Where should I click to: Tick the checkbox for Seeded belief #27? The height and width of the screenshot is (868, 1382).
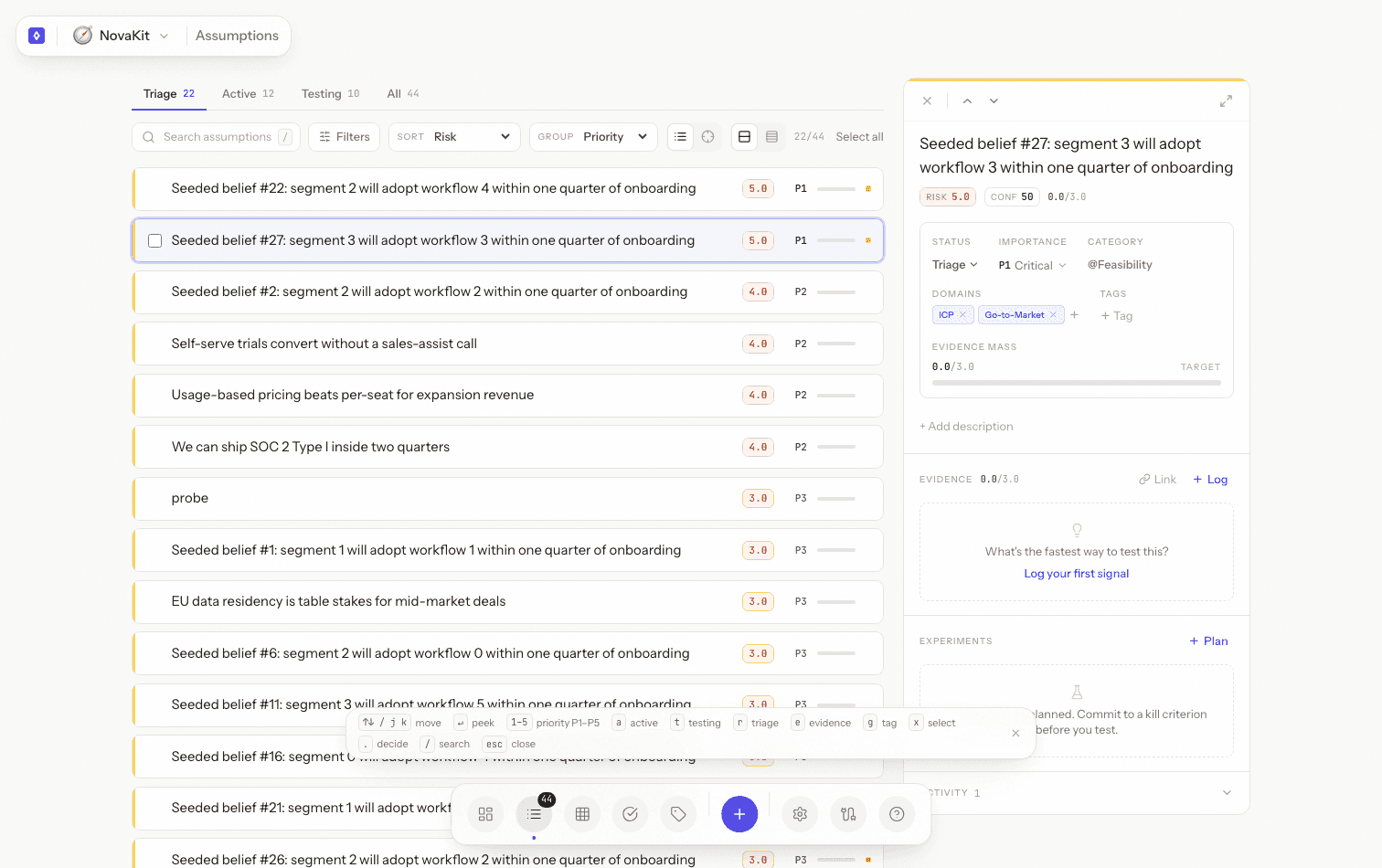pos(155,241)
